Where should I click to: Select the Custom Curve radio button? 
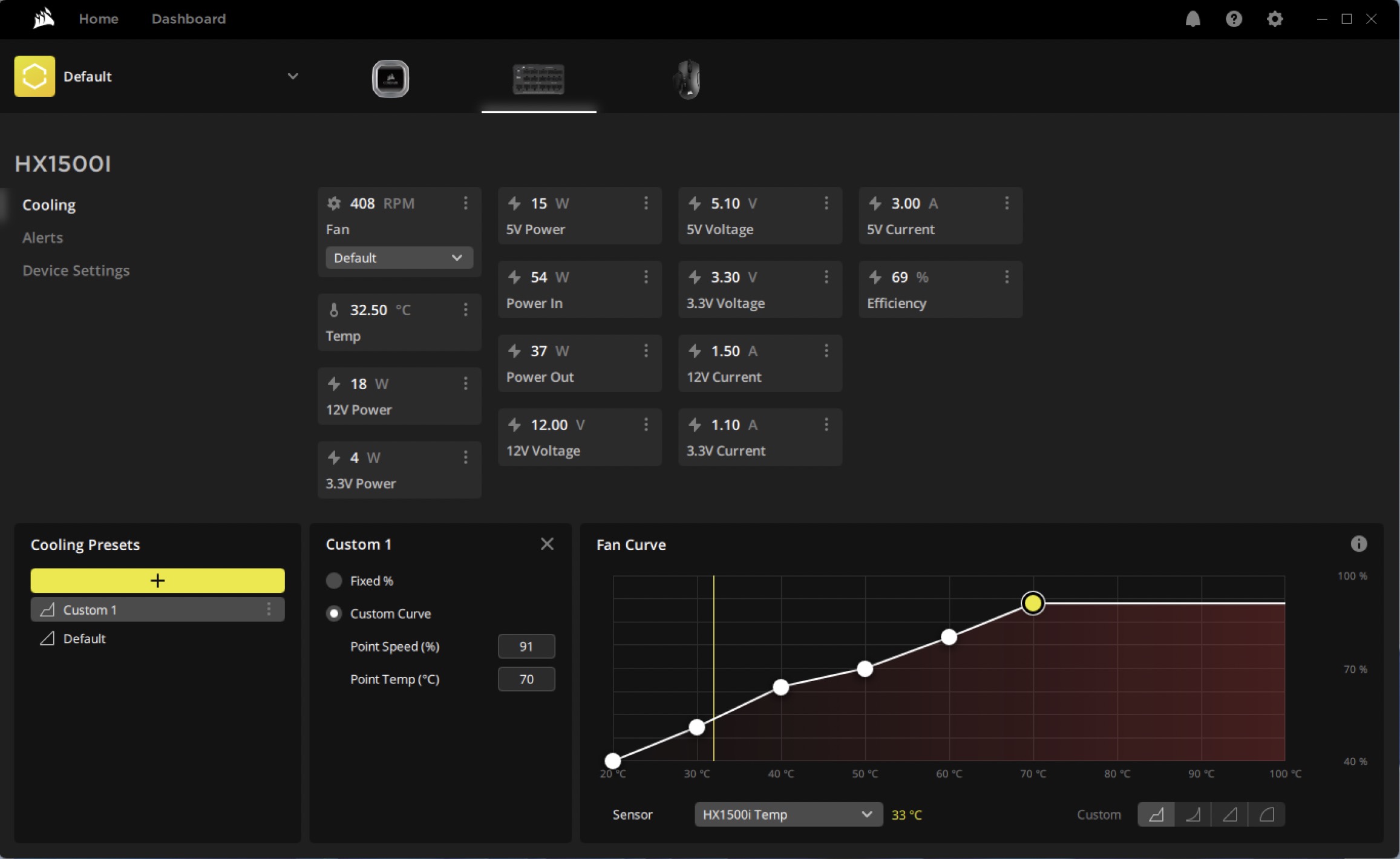[334, 613]
